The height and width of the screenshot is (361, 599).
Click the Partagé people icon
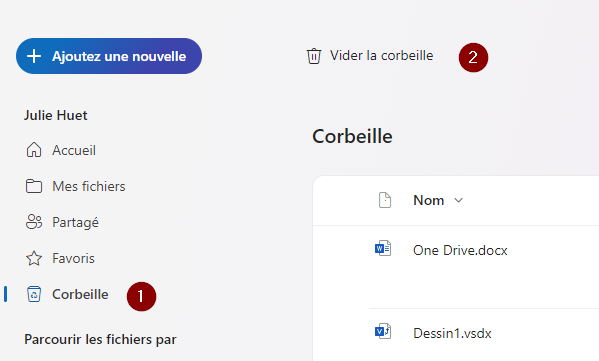click(x=34, y=222)
